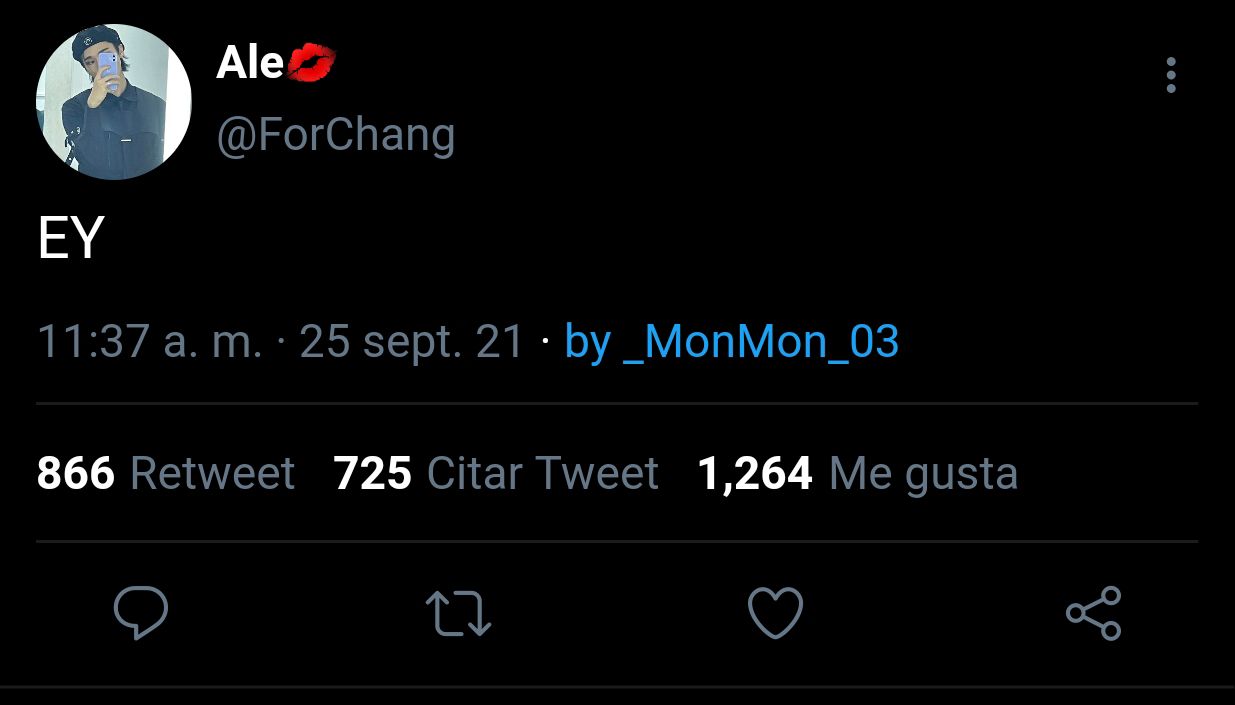1235x705 pixels.
Task: Click the word Retweet in the stats
Action: (213, 473)
